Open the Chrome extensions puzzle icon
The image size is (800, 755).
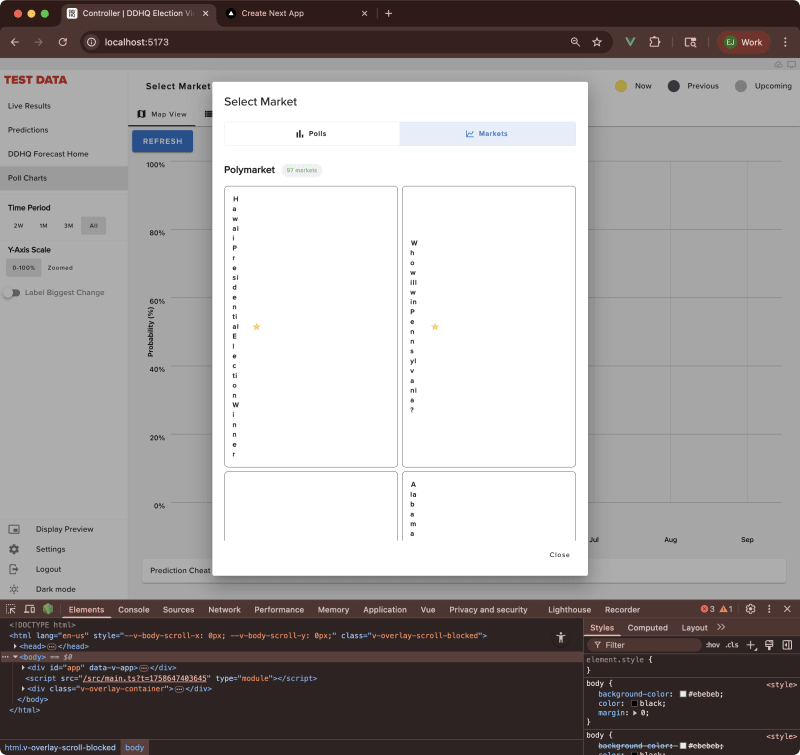pyautogui.click(x=653, y=42)
